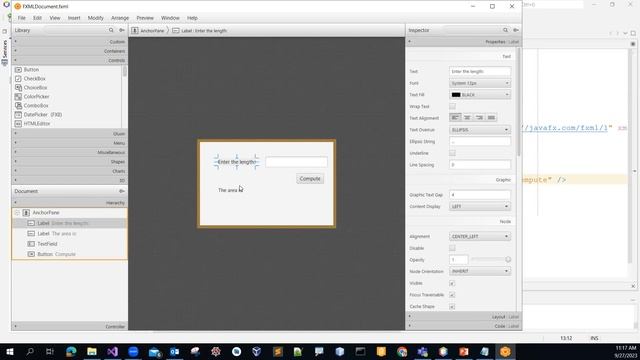Open the Text Overrun dropdown
This screenshot has width=640, height=360.
480,130
